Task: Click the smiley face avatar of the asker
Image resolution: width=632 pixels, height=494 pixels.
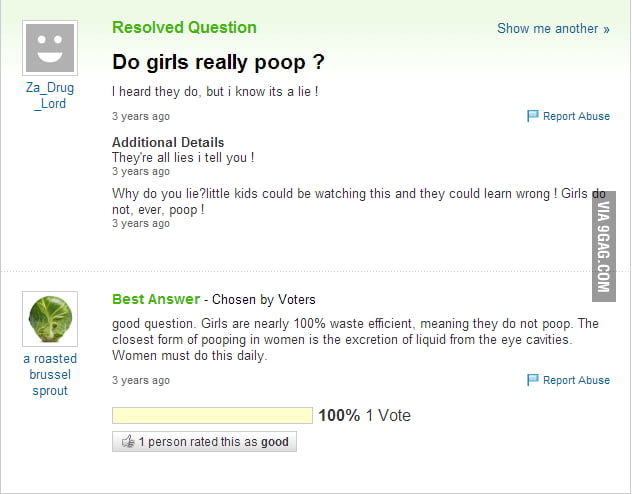Action: (49, 46)
